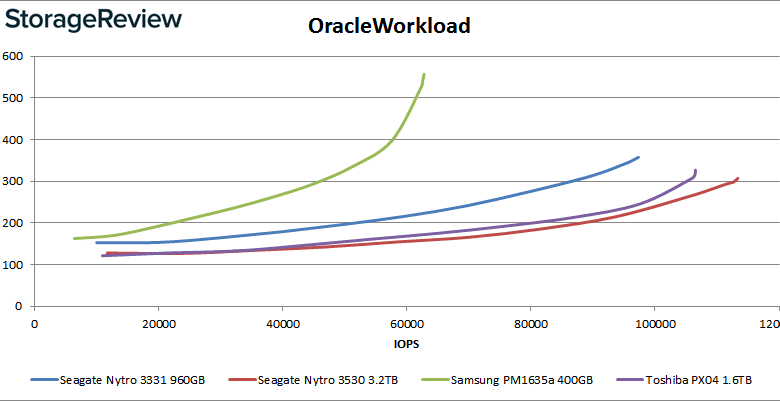Screen dimensions: 780x401
Task: Click the 200 y-axis label
Action: [x=12, y=223]
